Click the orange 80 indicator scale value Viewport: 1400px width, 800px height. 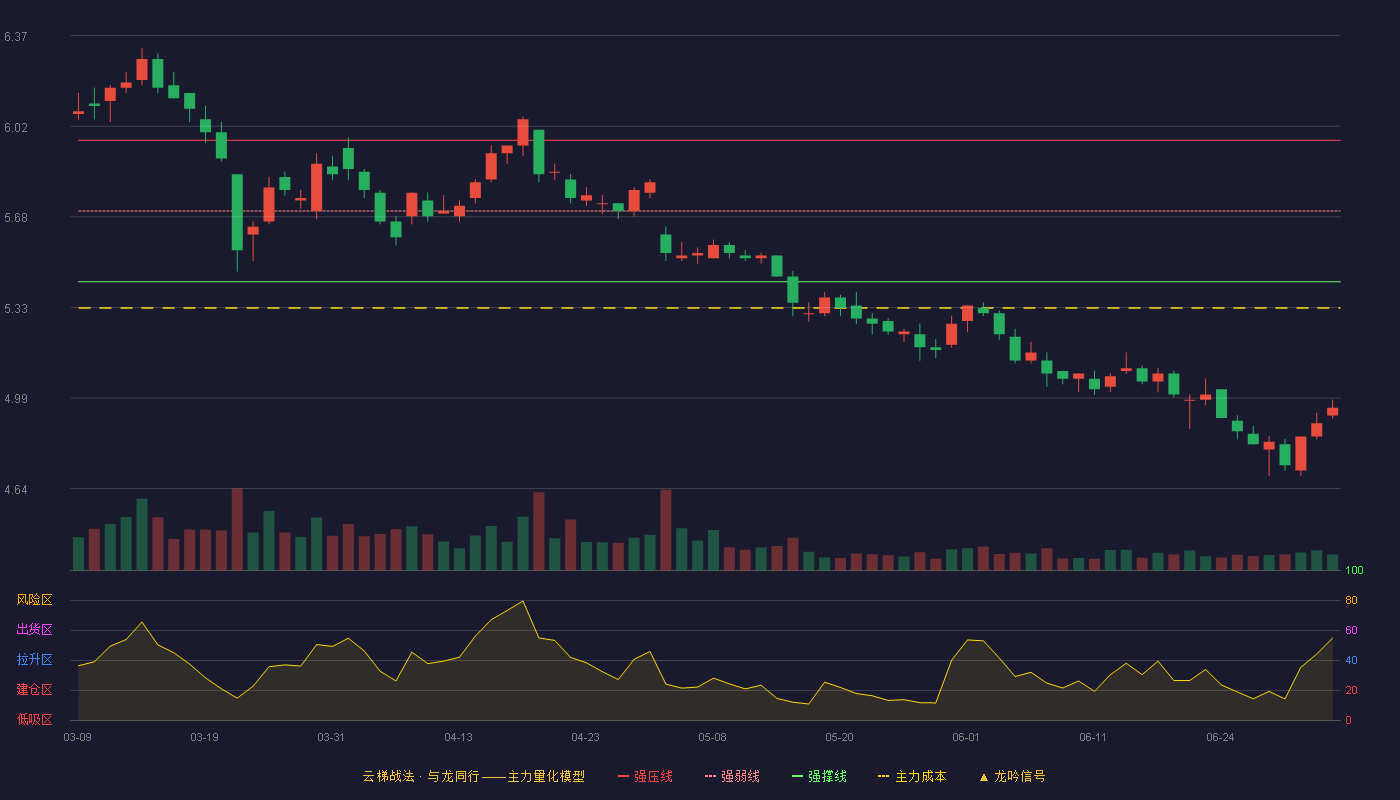[1351, 600]
